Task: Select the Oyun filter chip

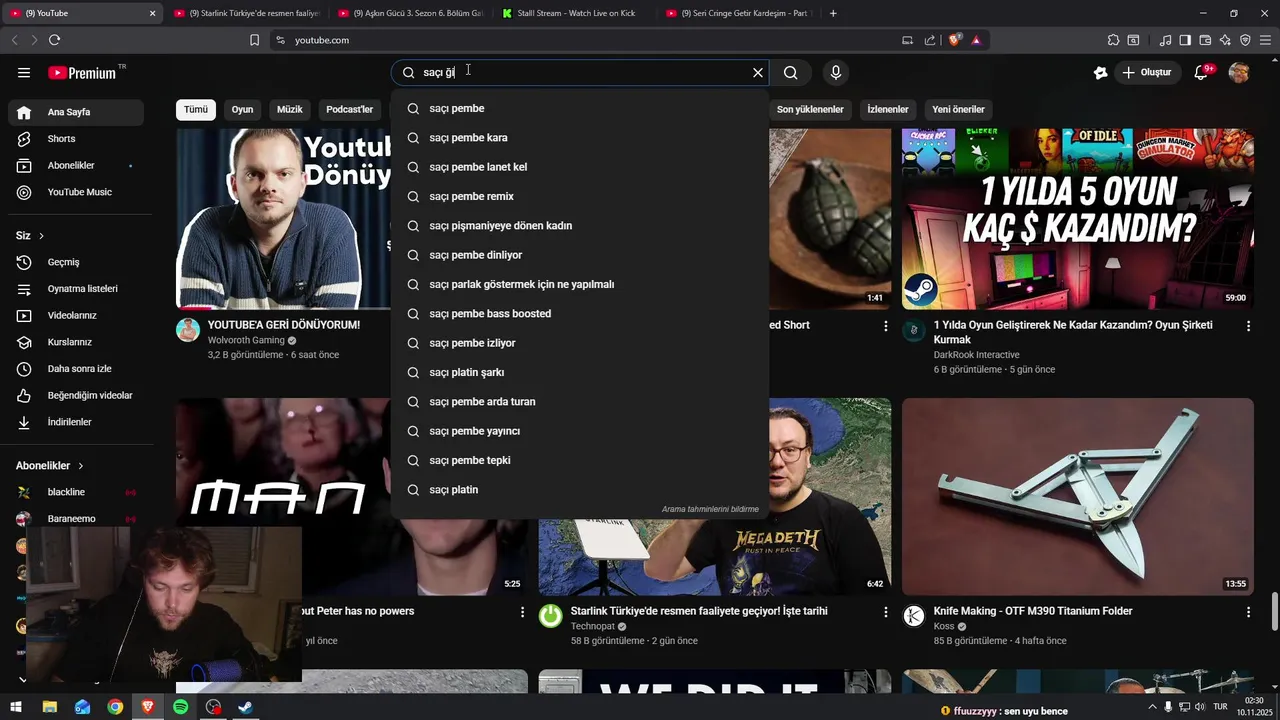Action: (x=242, y=109)
